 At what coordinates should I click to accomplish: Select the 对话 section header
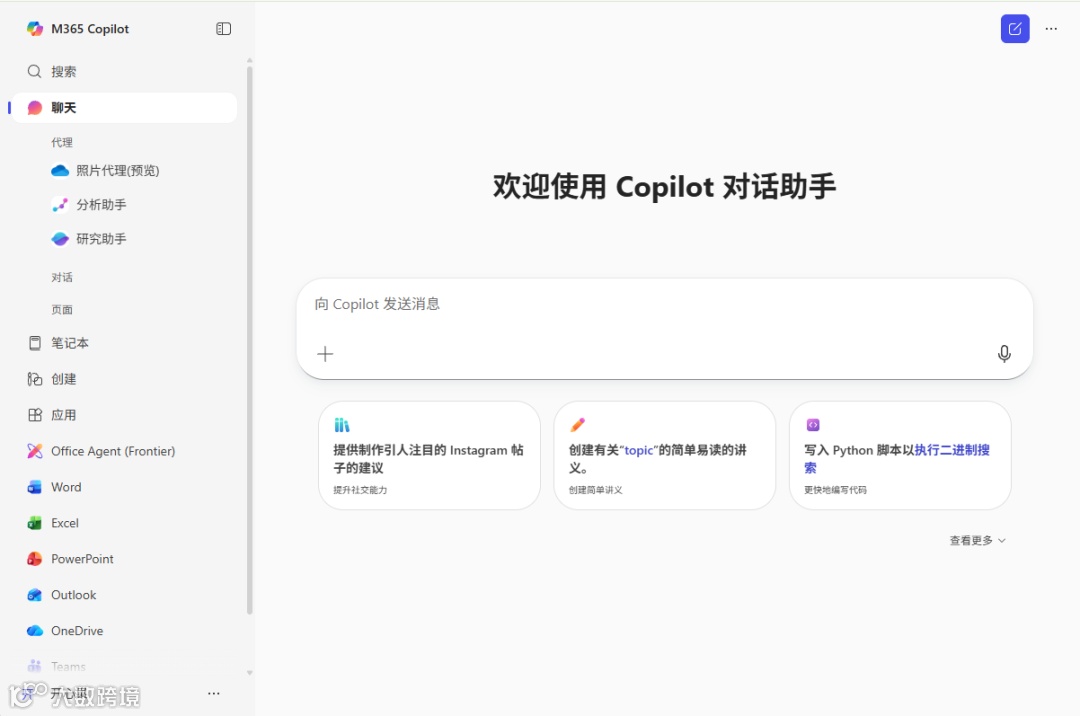coord(62,277)
